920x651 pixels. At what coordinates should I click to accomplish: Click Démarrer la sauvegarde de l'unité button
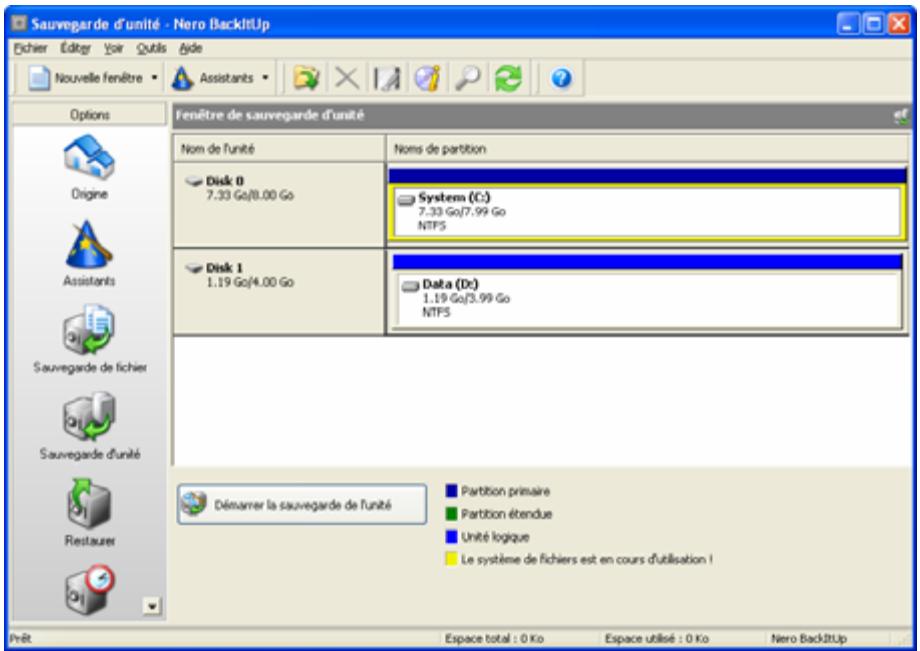(x=302, y=504)
